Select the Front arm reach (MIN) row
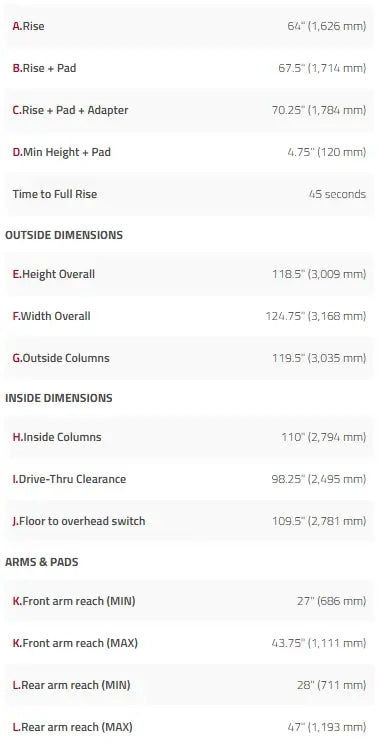The image size is (383, 746). (189, 601)
